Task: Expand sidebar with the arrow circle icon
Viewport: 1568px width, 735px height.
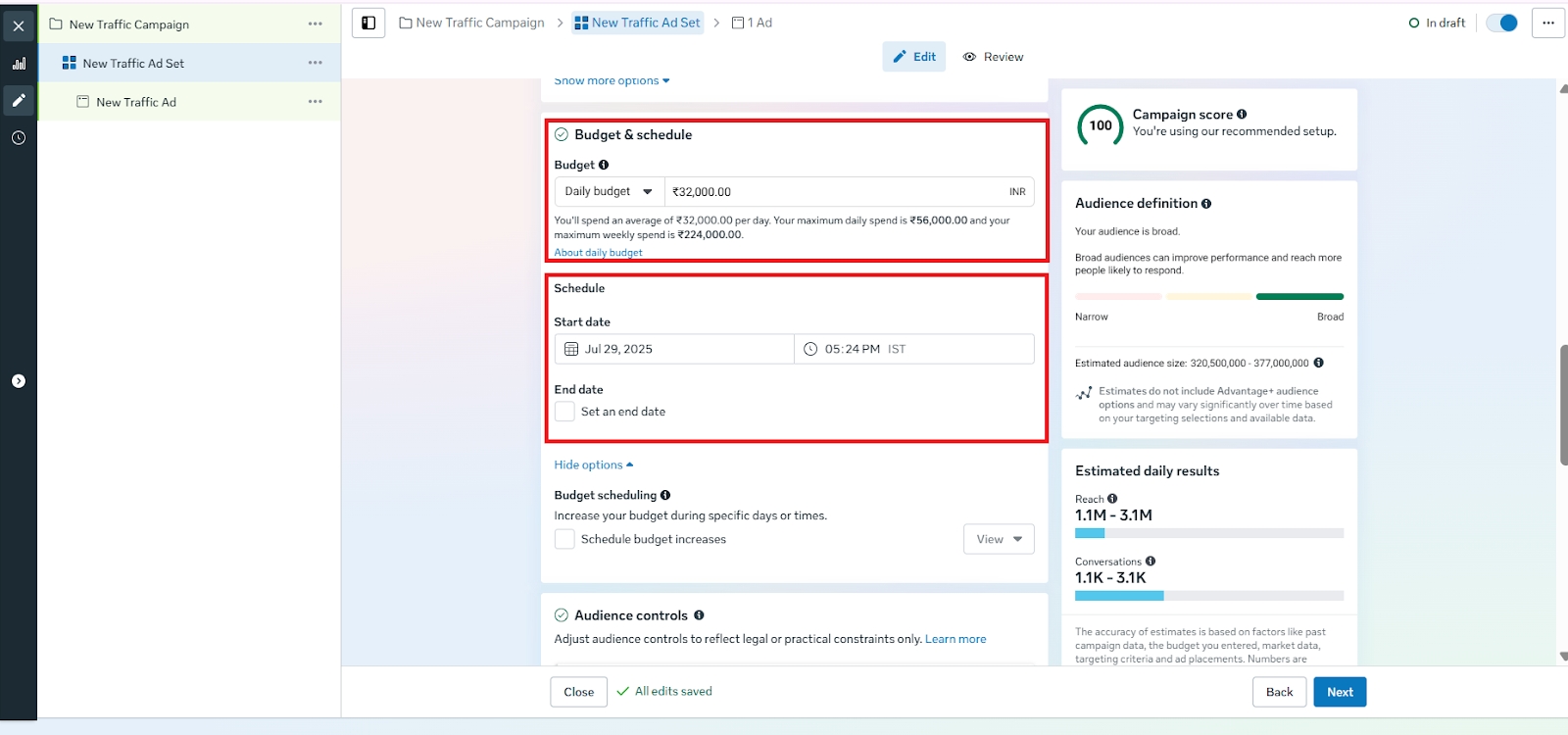Action: pyautogui.click(x=19, y=381)
